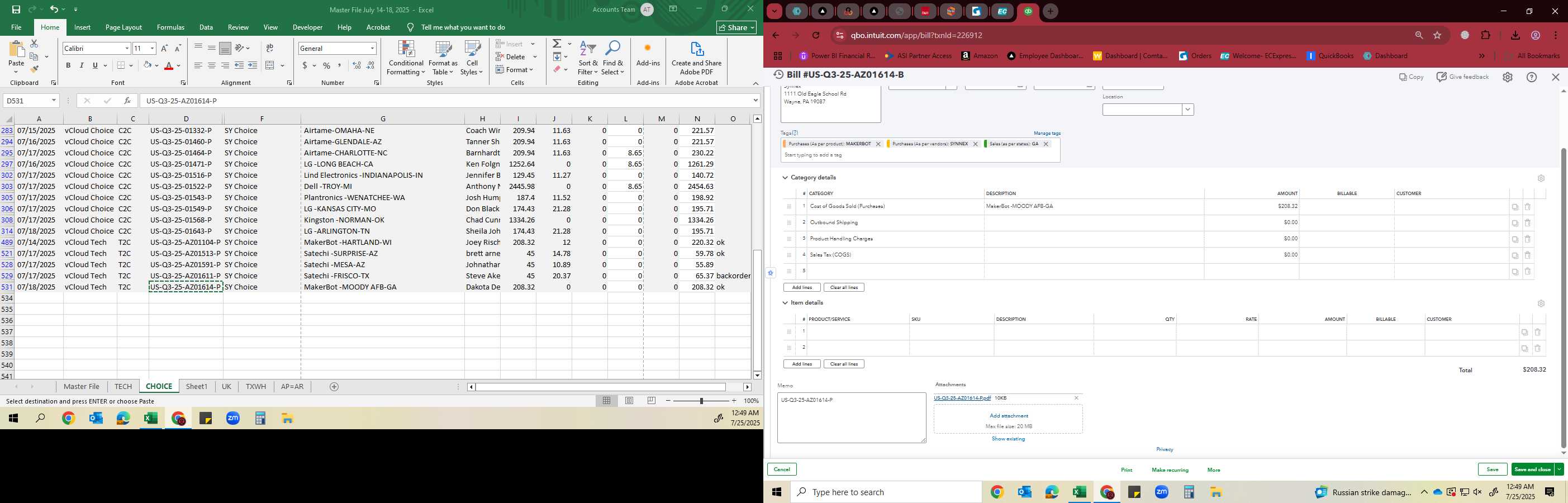Open the US-Q3-25-AZ01614-P.pdf attachment link

(962, 398)
